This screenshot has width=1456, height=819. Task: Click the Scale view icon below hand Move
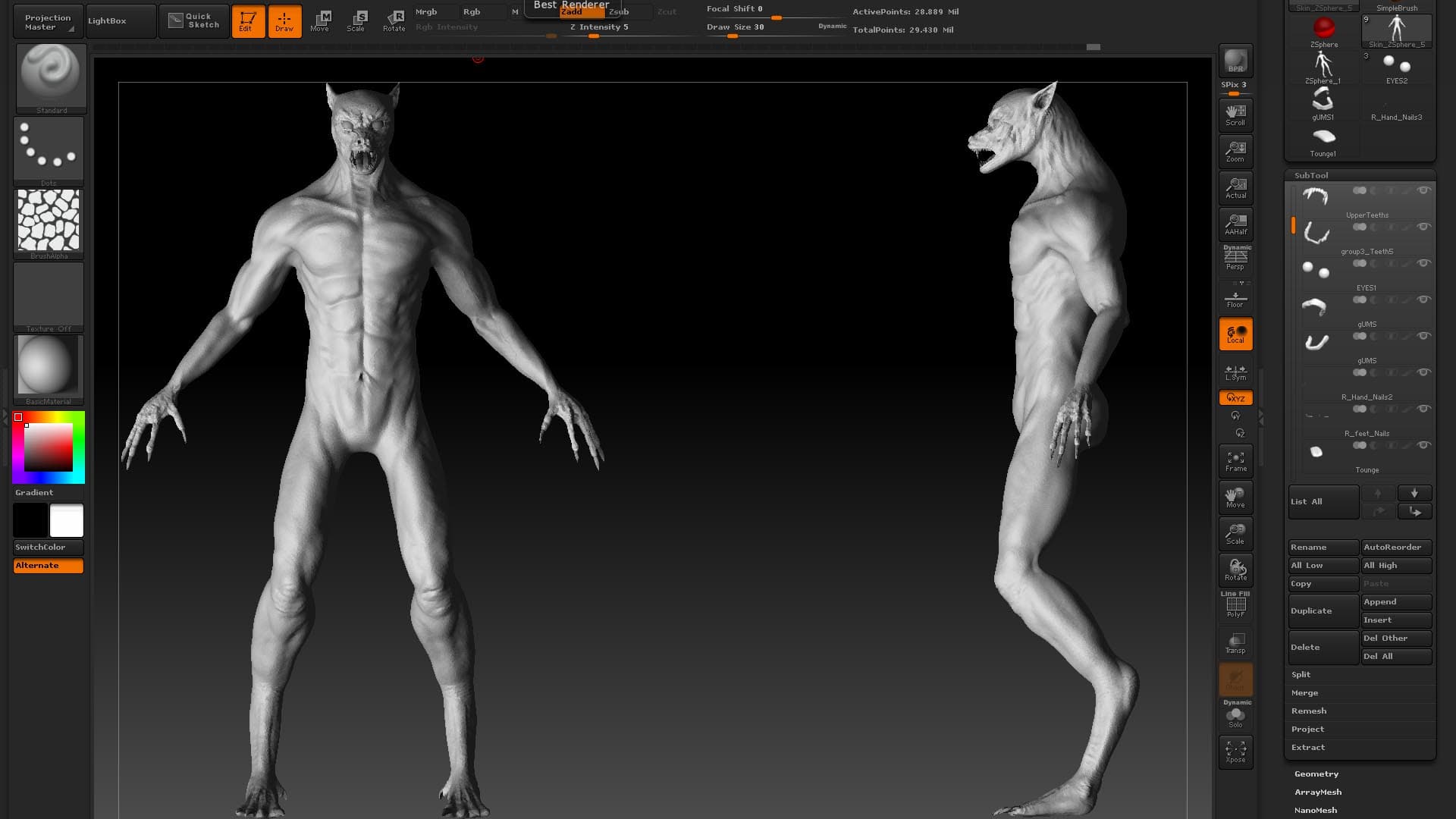click(x=1235, y=534)
